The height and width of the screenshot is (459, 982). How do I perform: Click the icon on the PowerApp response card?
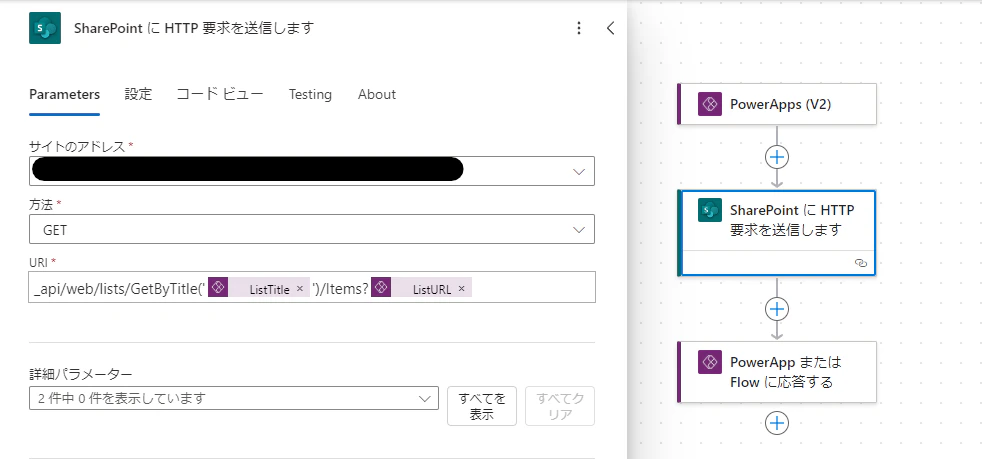[x=710, y=362]
